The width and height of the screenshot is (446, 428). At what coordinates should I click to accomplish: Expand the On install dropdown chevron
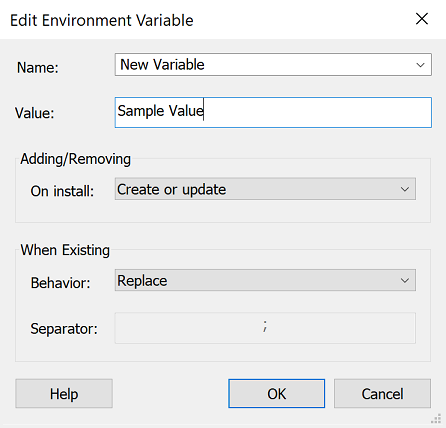pos(405,189)
